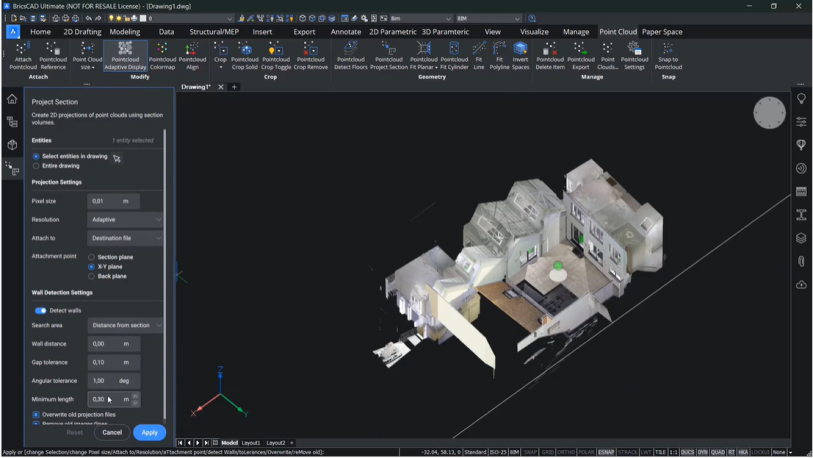Switch to the Visualize ribbon tab
Screen dimensions: 813x458
click(534, 32)
